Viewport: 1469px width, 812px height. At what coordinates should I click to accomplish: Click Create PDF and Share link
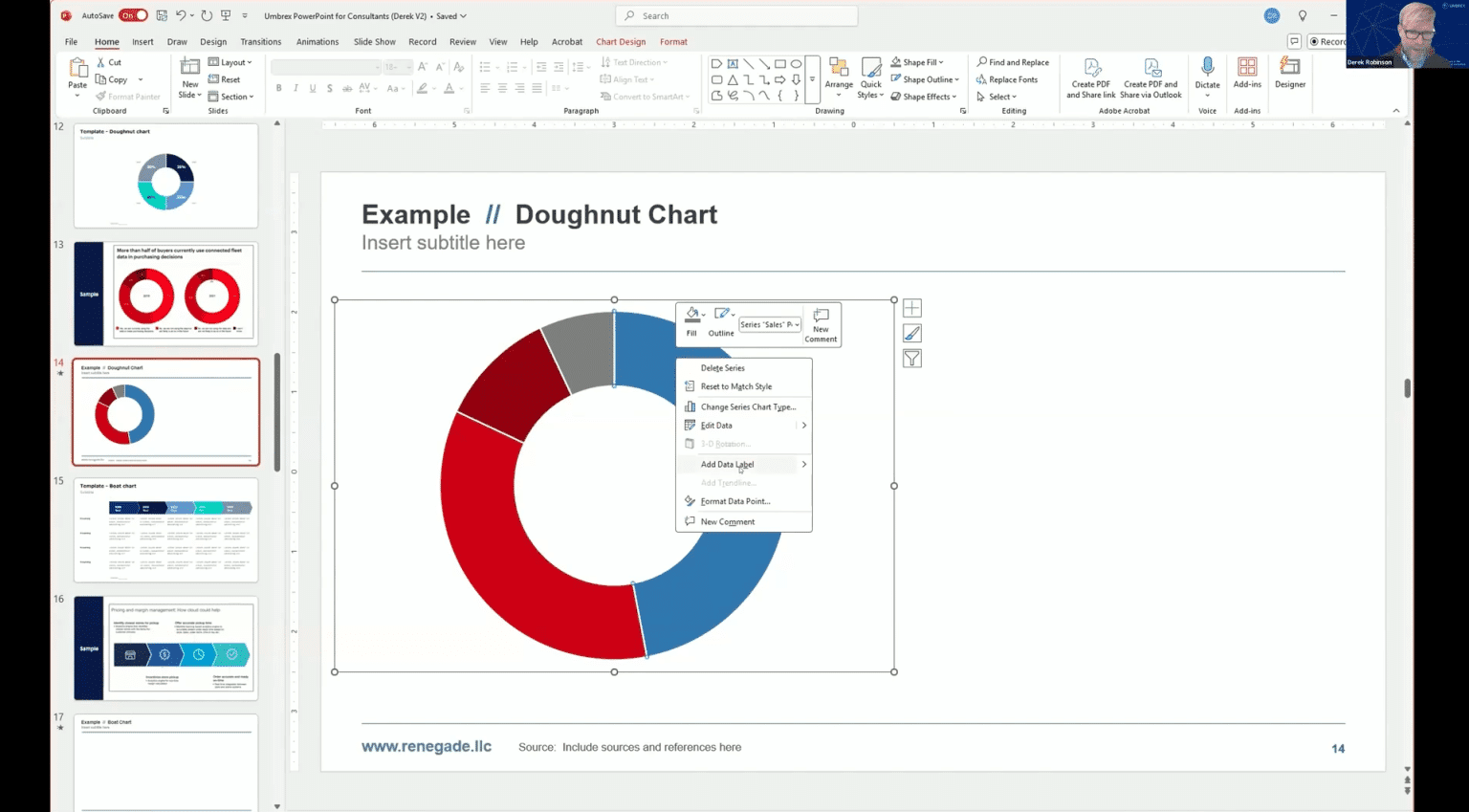[1089, 77]
